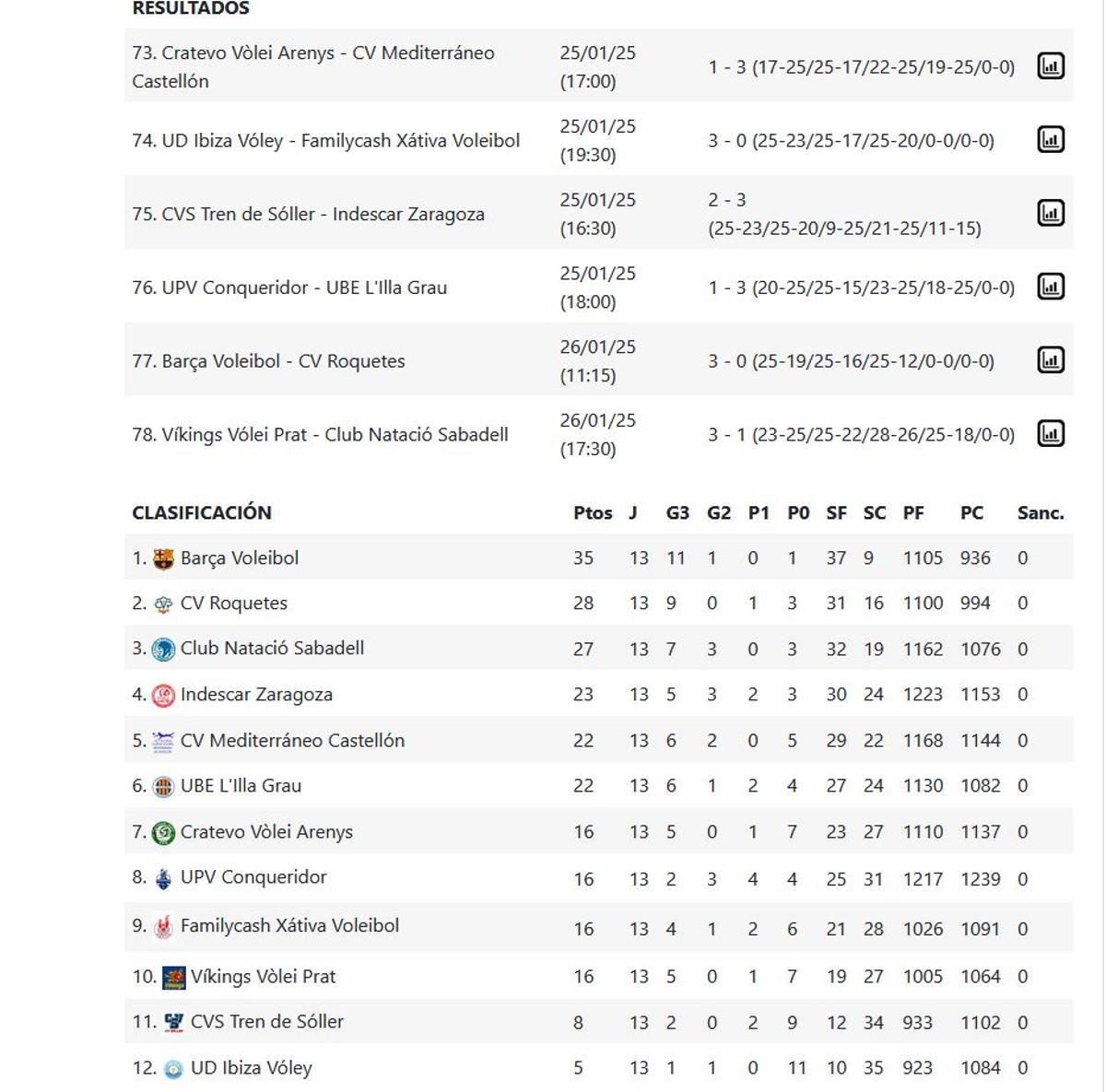This screenshot has height=1092, width=1106.
Task: Open statistics for Cratevo Vòlei Arenys match
Action: (1050, 66)
